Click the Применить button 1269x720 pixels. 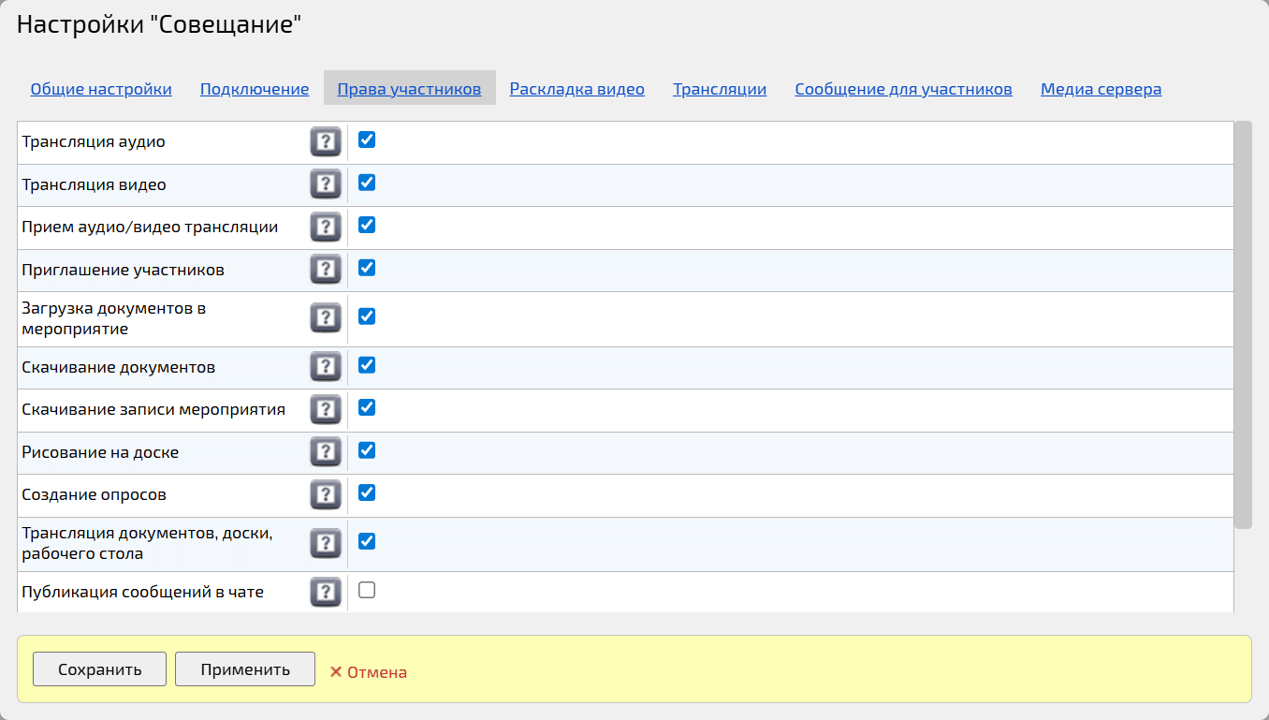point(245,670)
